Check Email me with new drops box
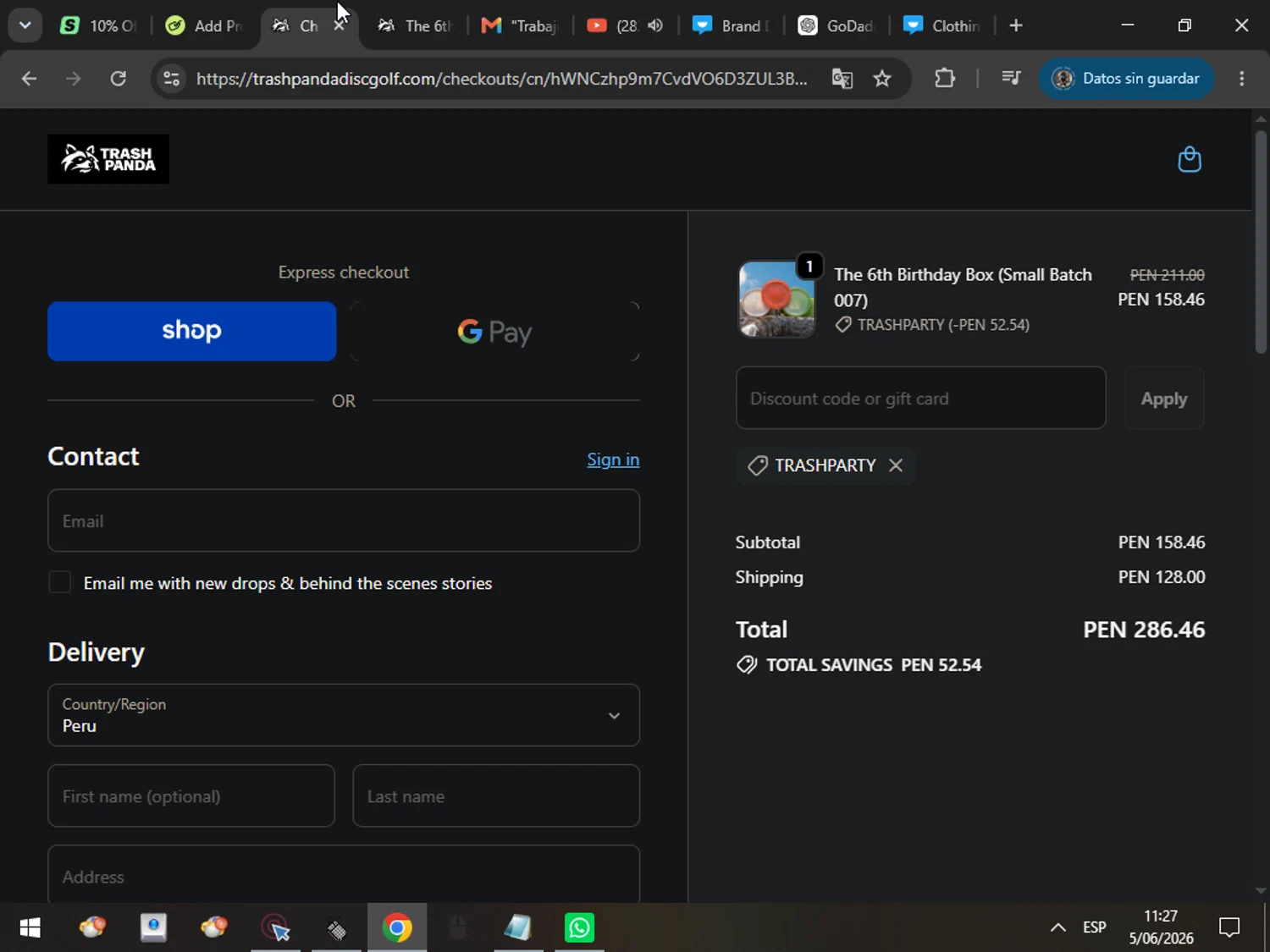The height and width of the screenshot is (952, 1270). pos(59,582)
